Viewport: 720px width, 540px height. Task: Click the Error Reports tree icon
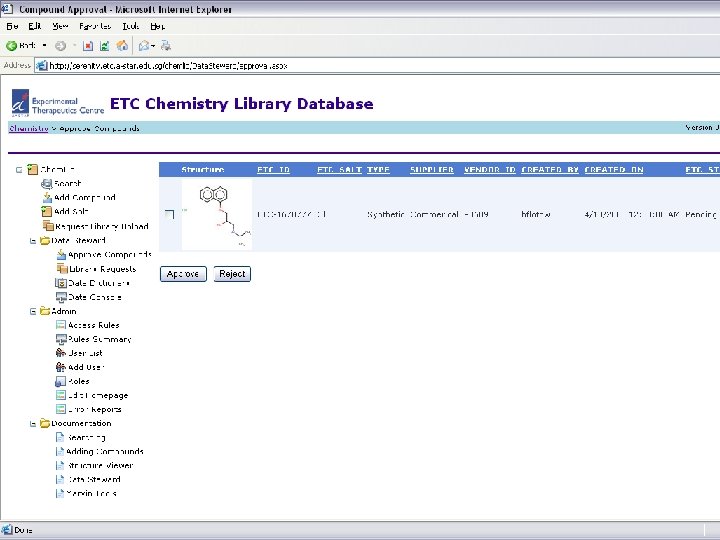point(61,409)
